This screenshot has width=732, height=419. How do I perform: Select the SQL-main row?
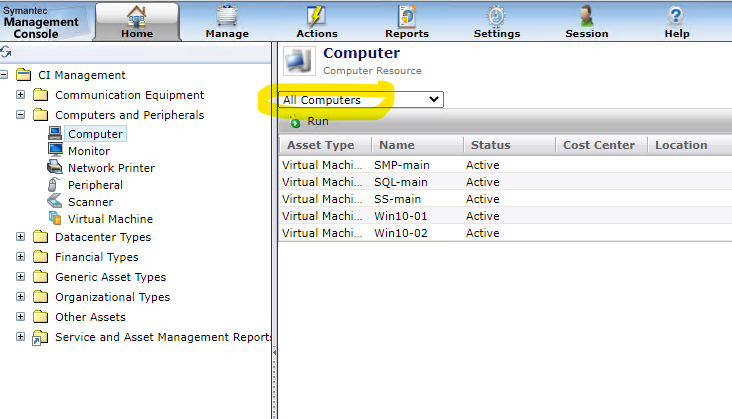(401, 182)
